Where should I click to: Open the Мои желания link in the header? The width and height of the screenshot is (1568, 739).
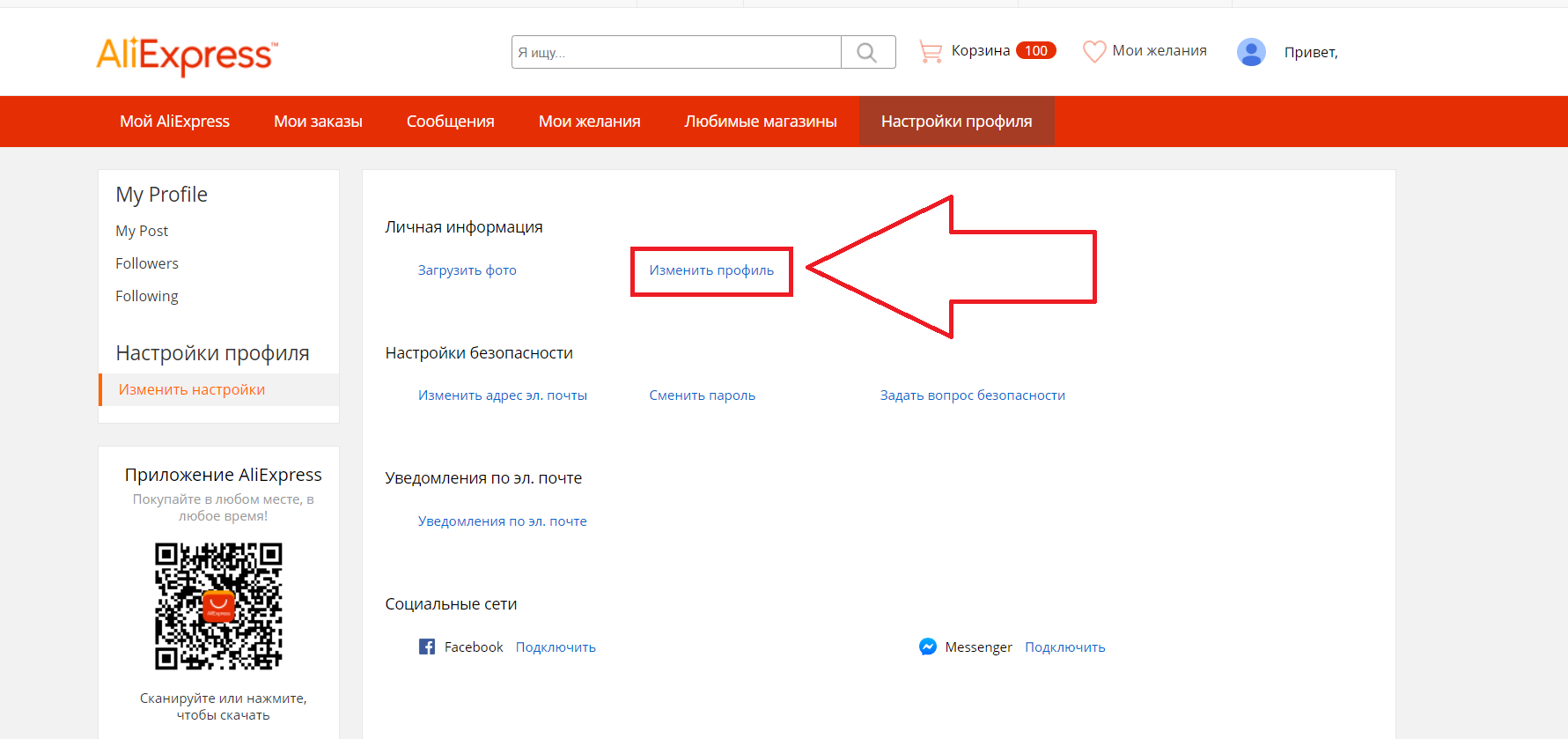tap(1159, 50)
